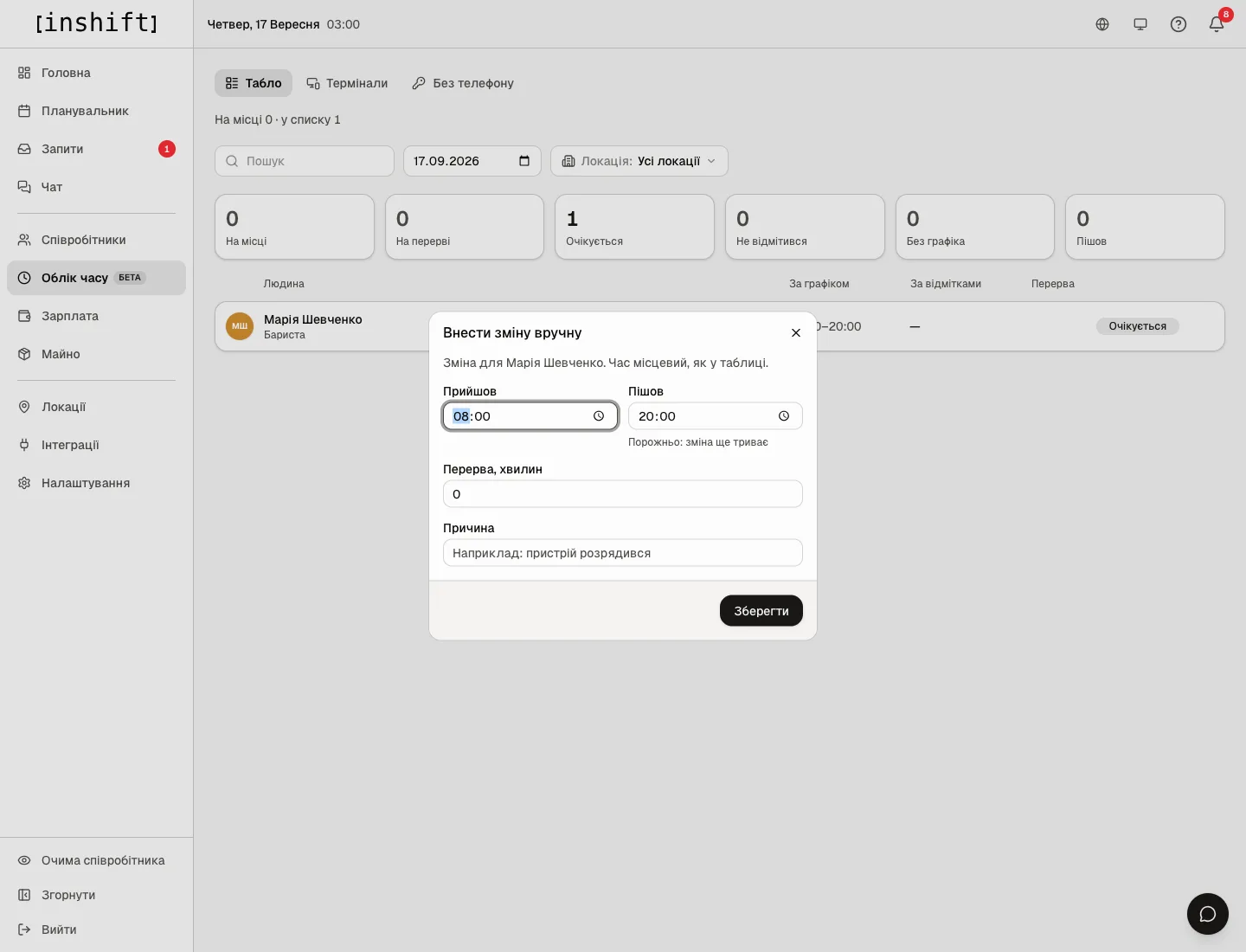Switch to the Термінали tab
Viewport: 1246px width, 952px height.
[x=347, y=83]
